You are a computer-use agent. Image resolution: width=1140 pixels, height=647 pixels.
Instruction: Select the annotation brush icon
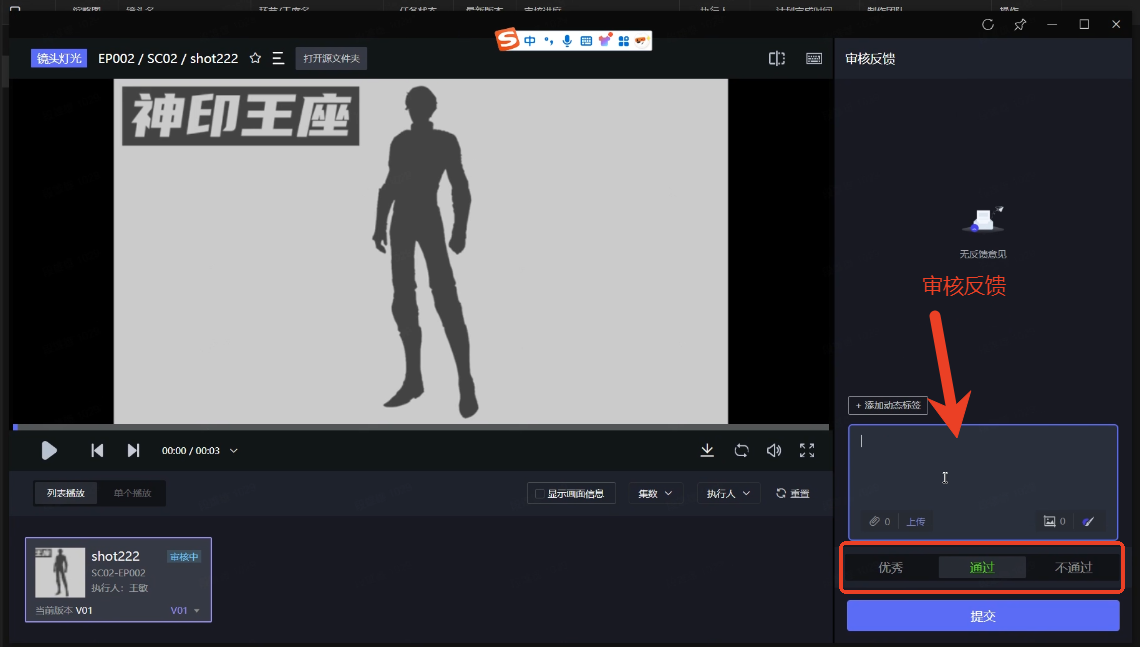tap(1088, 521)
